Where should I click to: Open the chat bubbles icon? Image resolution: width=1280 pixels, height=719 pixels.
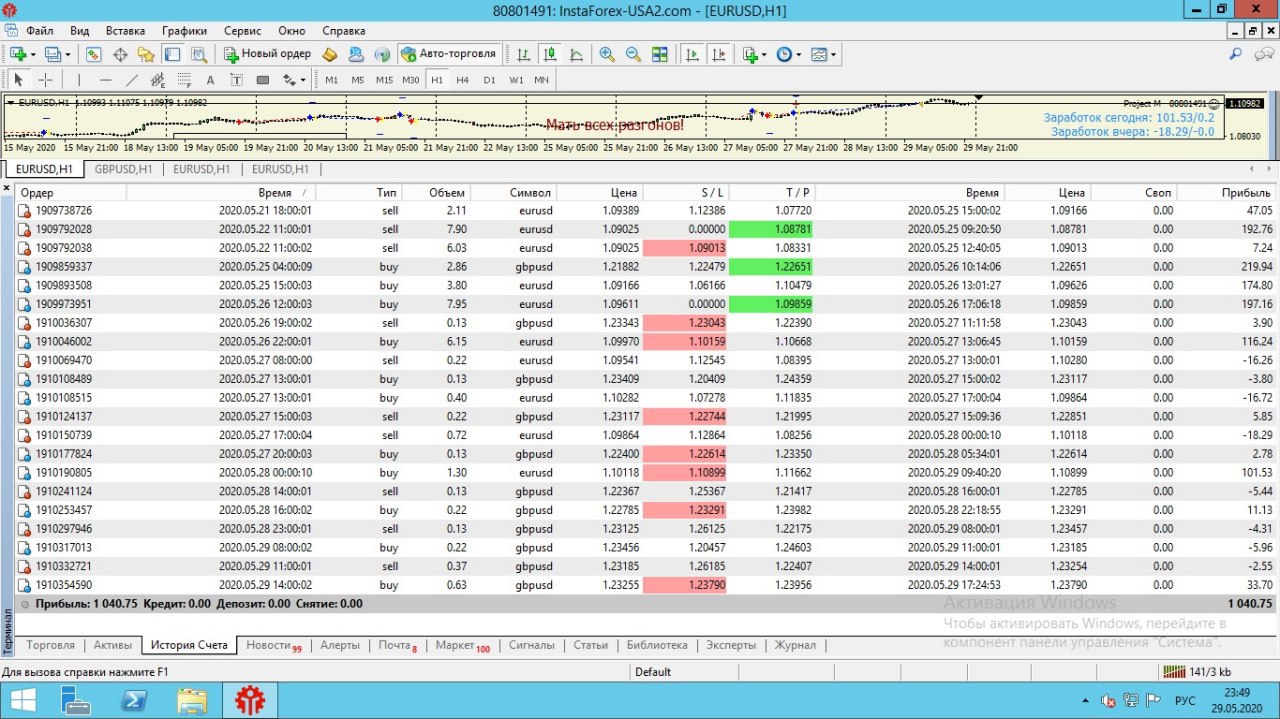pyautogui.click(x=1264, y=54)
